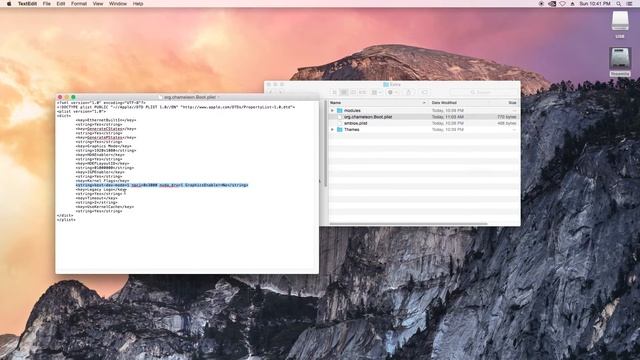
Task: Click TextEdit title dropdown arrow
Action: tap(219, 97)
